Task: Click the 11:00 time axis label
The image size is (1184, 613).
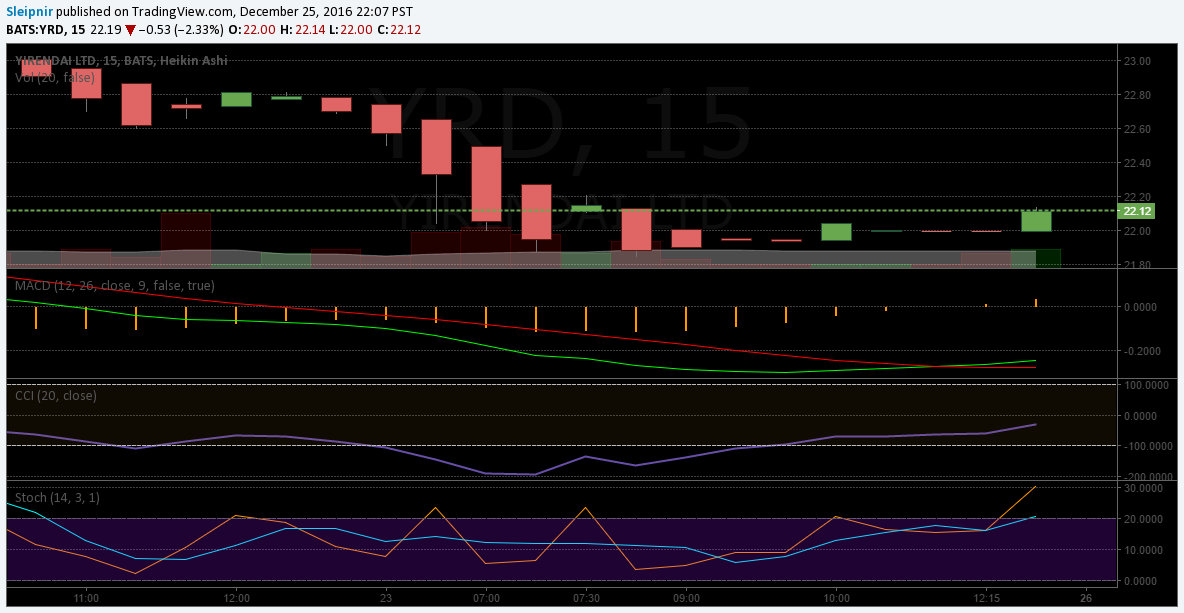Action: 87,596
